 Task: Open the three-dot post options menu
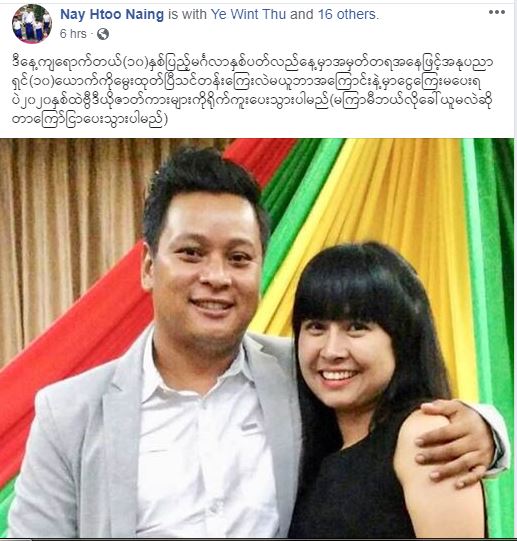(x=497, y=12)
